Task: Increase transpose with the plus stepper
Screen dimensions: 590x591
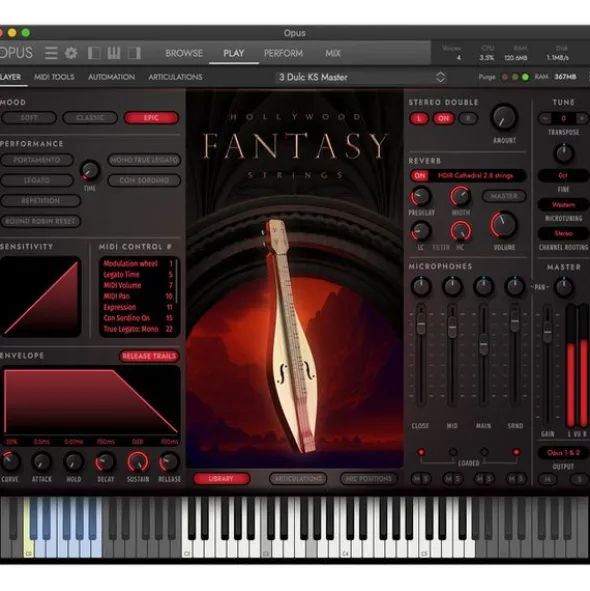Action: click(582, 118)
